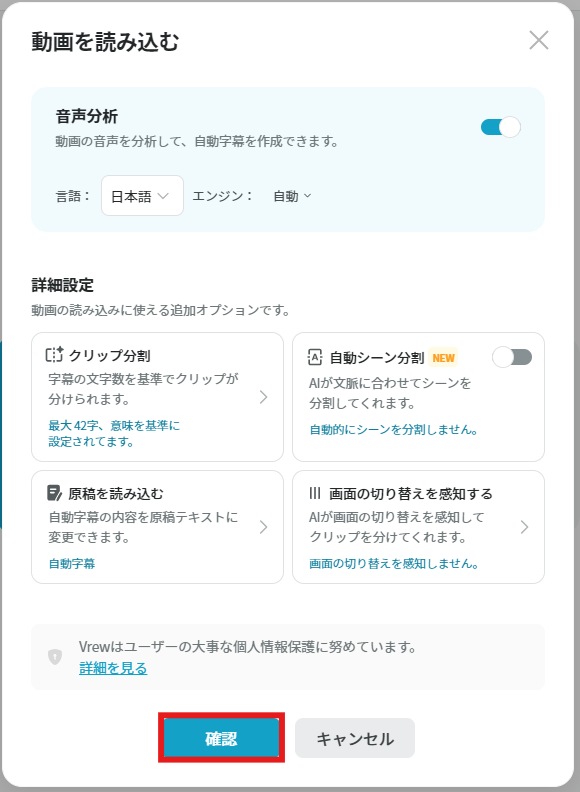Image resolution: width=580 pixels, height=792 pixels.
Task: Expand 画面の切り替えを感知する via chevron
Action: coord(524,527)
